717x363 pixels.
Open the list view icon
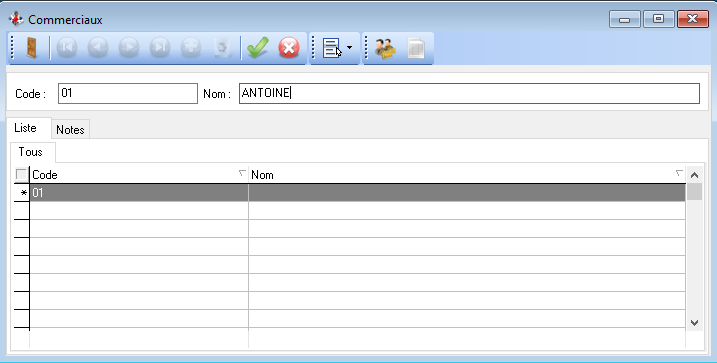pyautogui.click(x=332, y=48)
